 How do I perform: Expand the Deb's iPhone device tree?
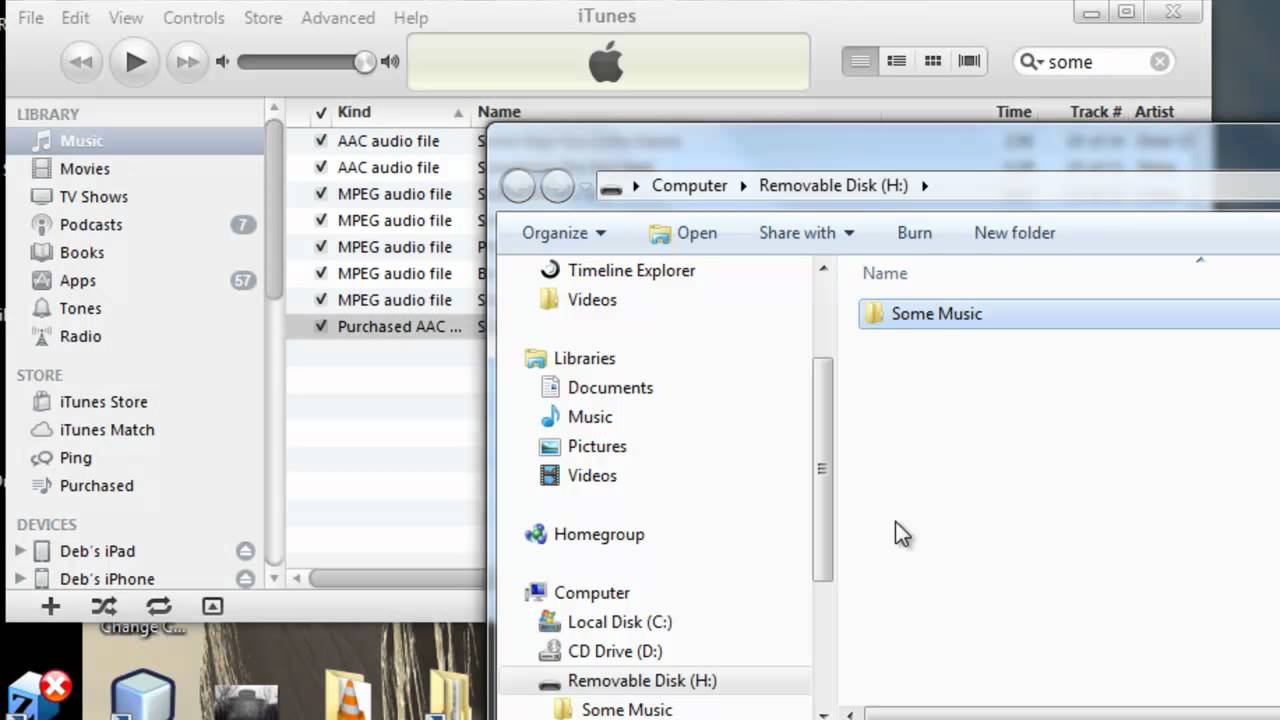[20, 579]
